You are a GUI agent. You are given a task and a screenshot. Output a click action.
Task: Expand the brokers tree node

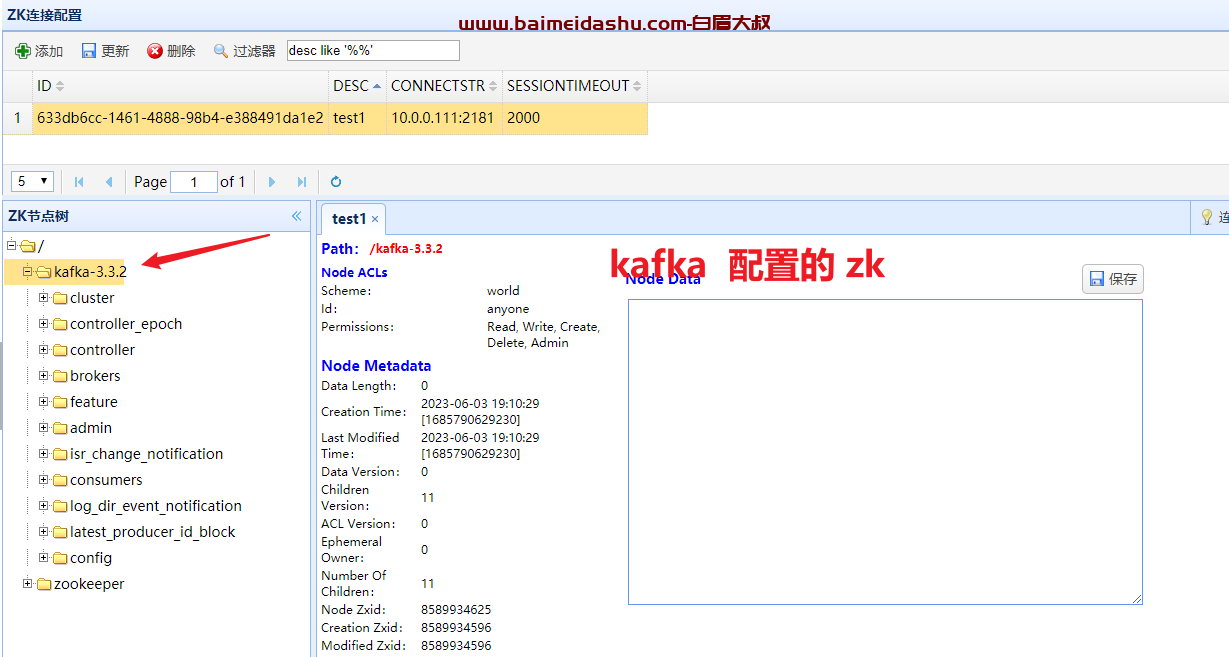click(44, 375)
